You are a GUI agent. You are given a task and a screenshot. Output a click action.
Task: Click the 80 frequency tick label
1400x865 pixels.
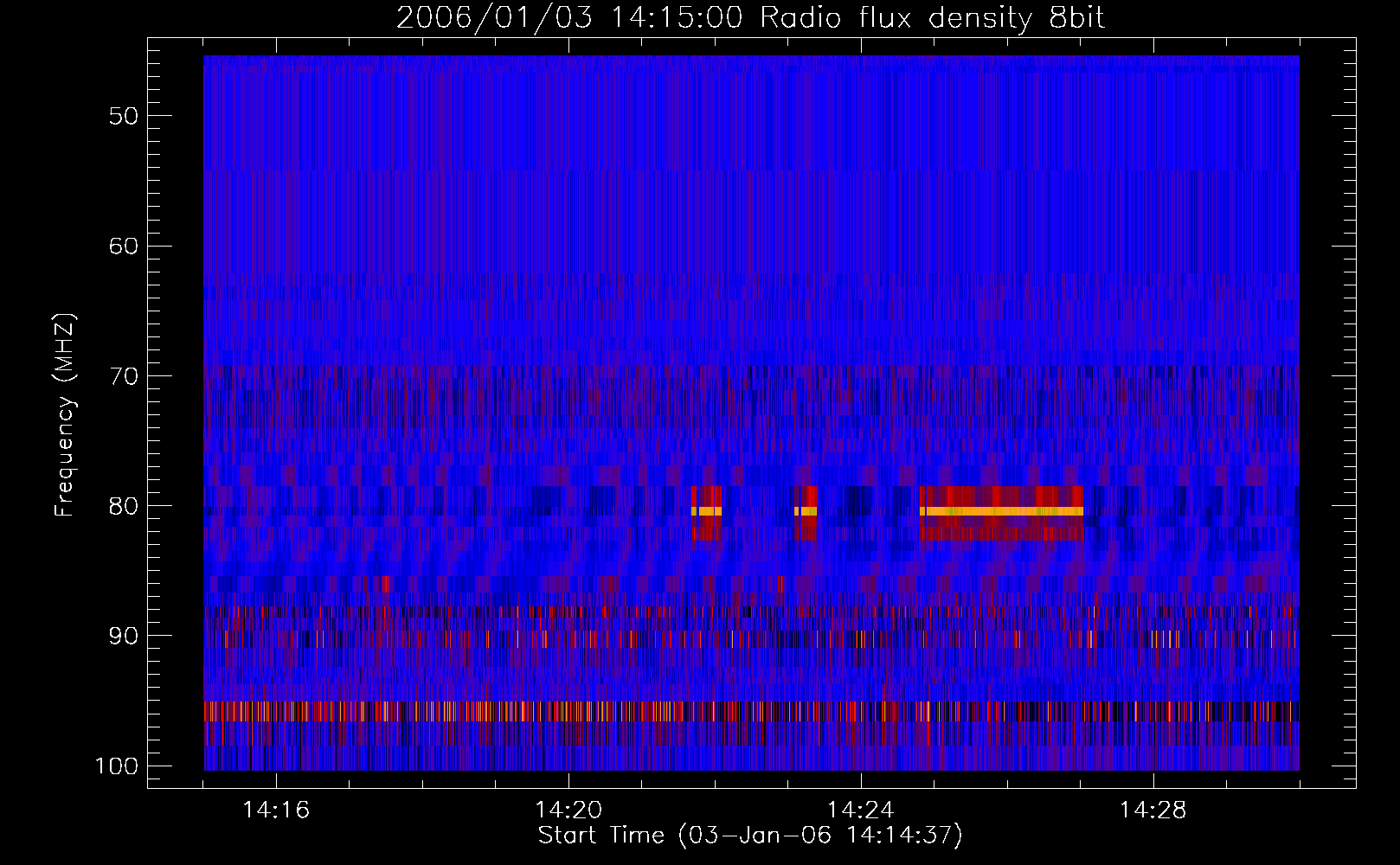[x=123, y=506]
